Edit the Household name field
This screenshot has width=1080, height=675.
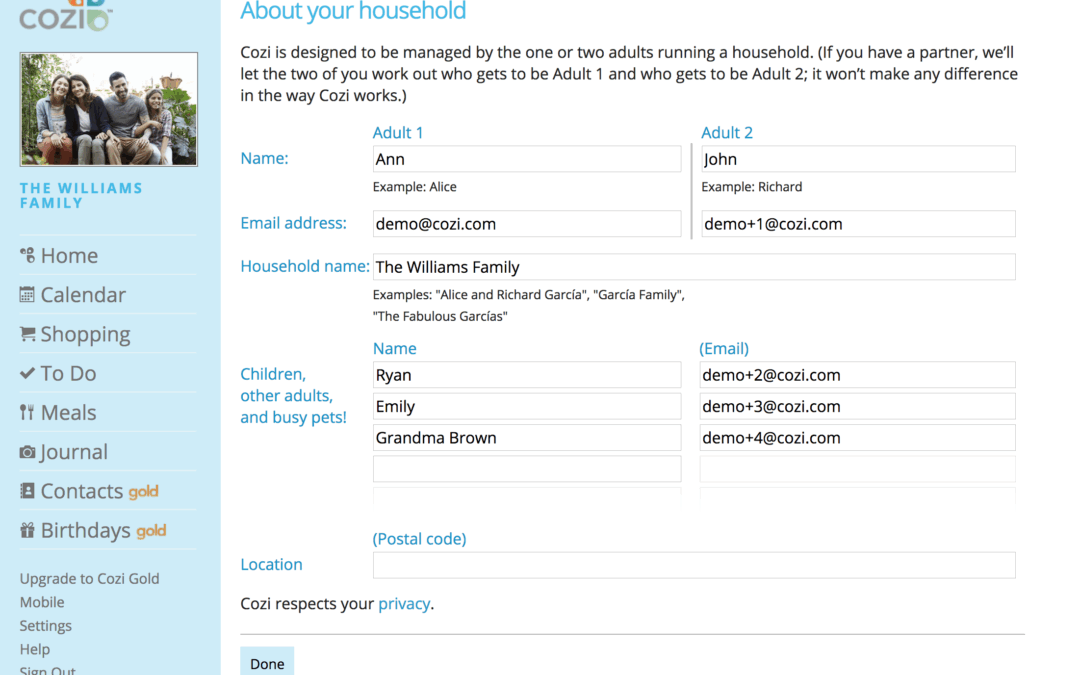694,267
